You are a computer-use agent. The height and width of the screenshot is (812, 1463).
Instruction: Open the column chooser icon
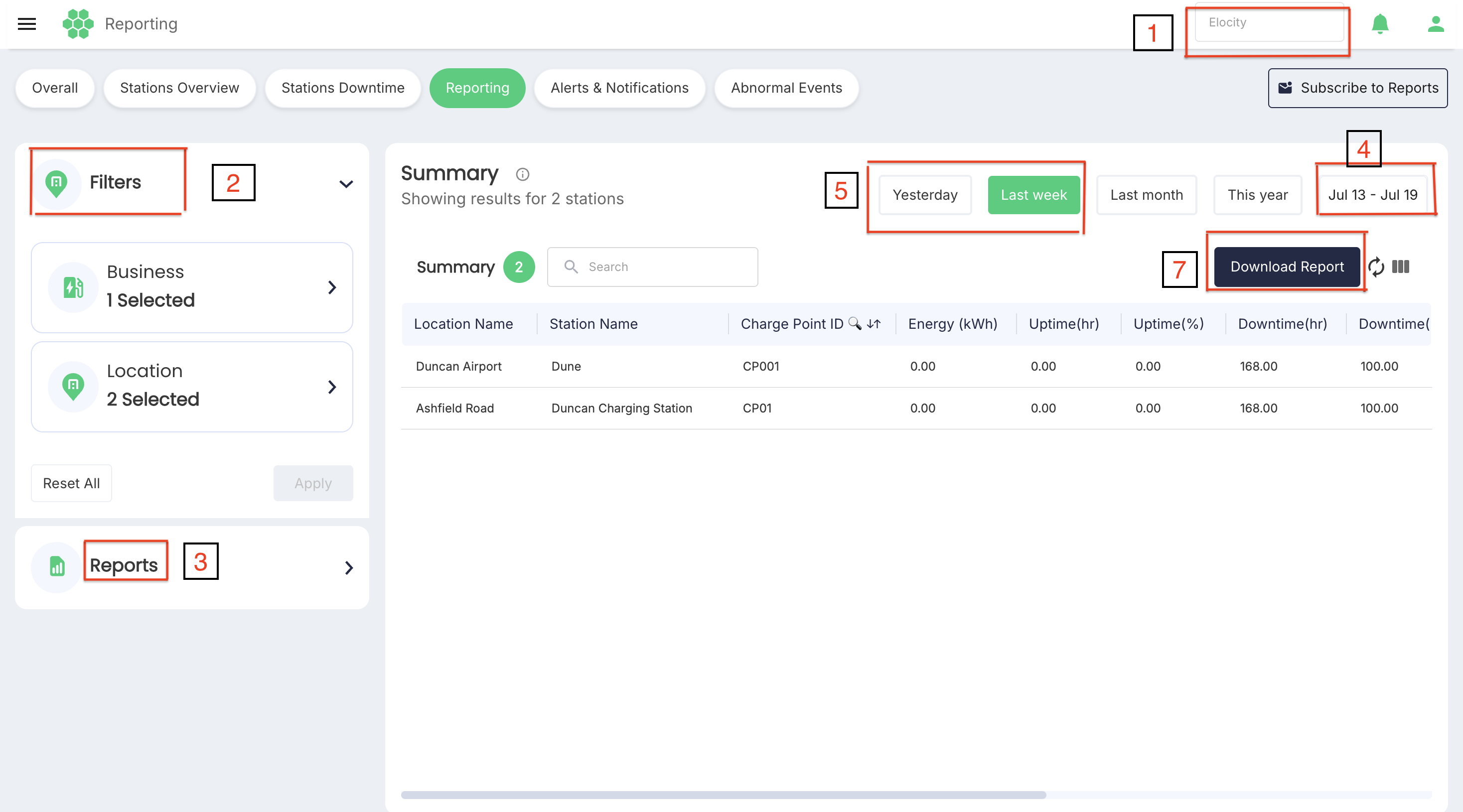point(1401,267)
